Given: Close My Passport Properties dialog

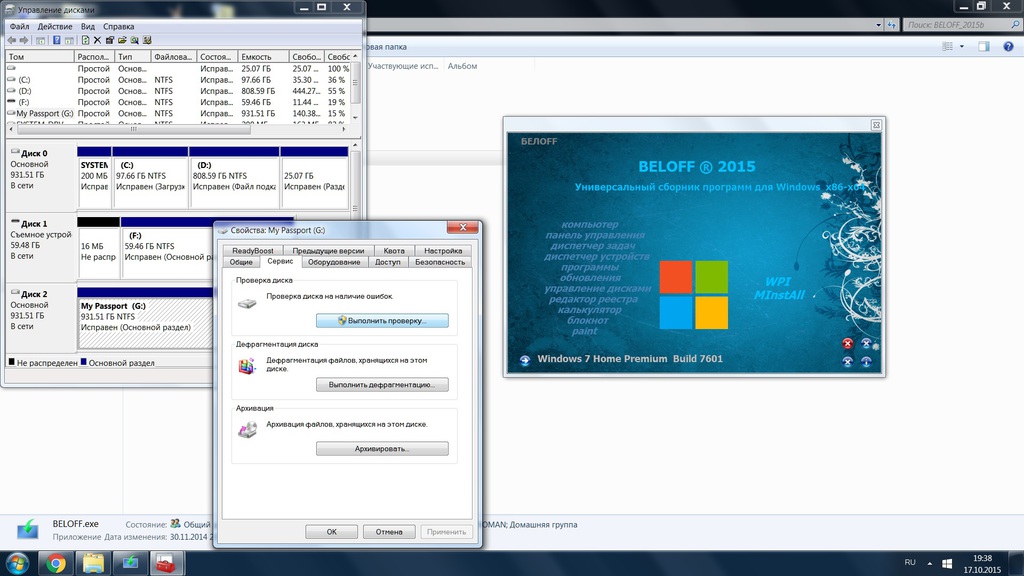Looking at the screenshot, I should tap(462, 227).
